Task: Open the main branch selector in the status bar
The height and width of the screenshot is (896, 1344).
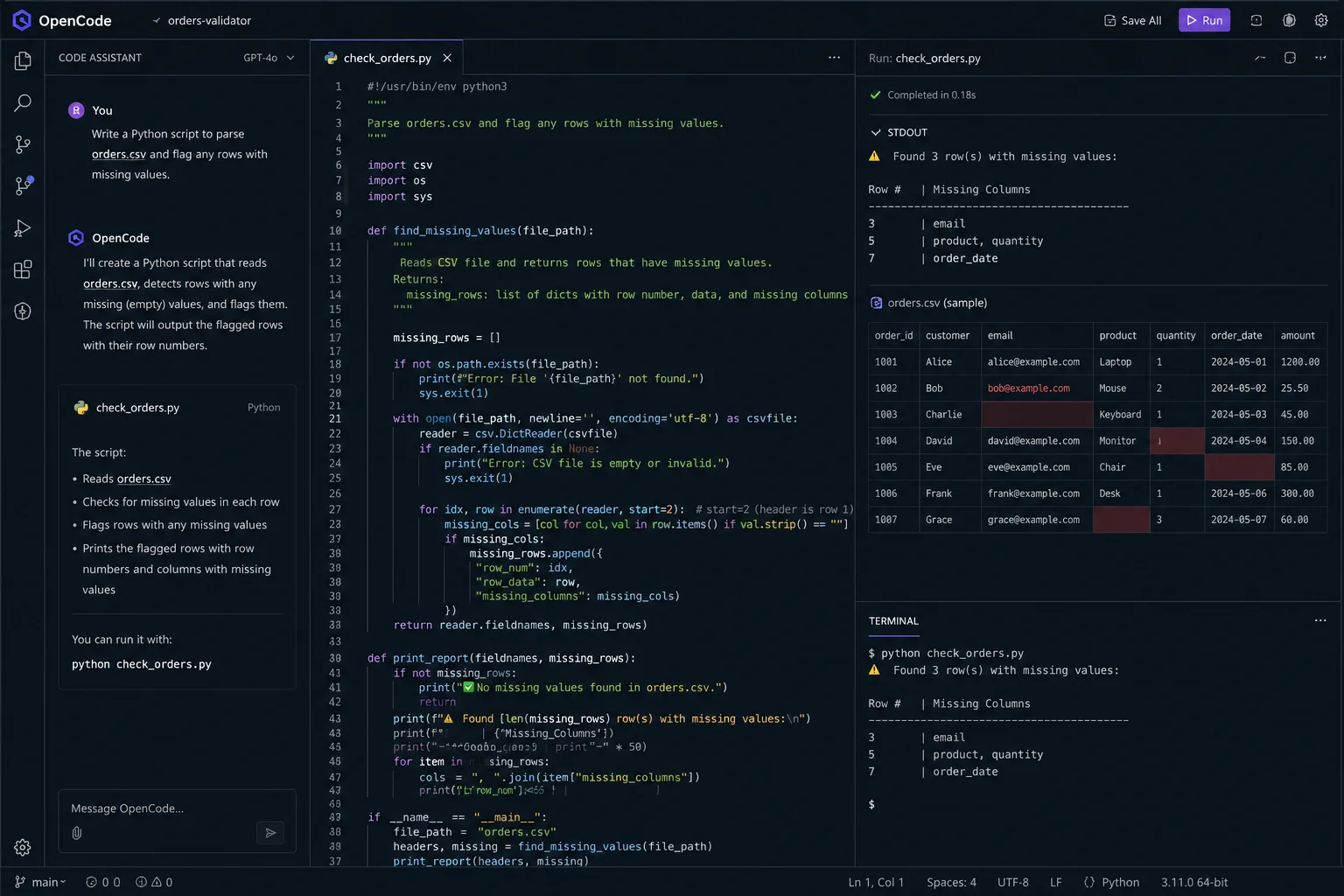Action: [40, 882]
